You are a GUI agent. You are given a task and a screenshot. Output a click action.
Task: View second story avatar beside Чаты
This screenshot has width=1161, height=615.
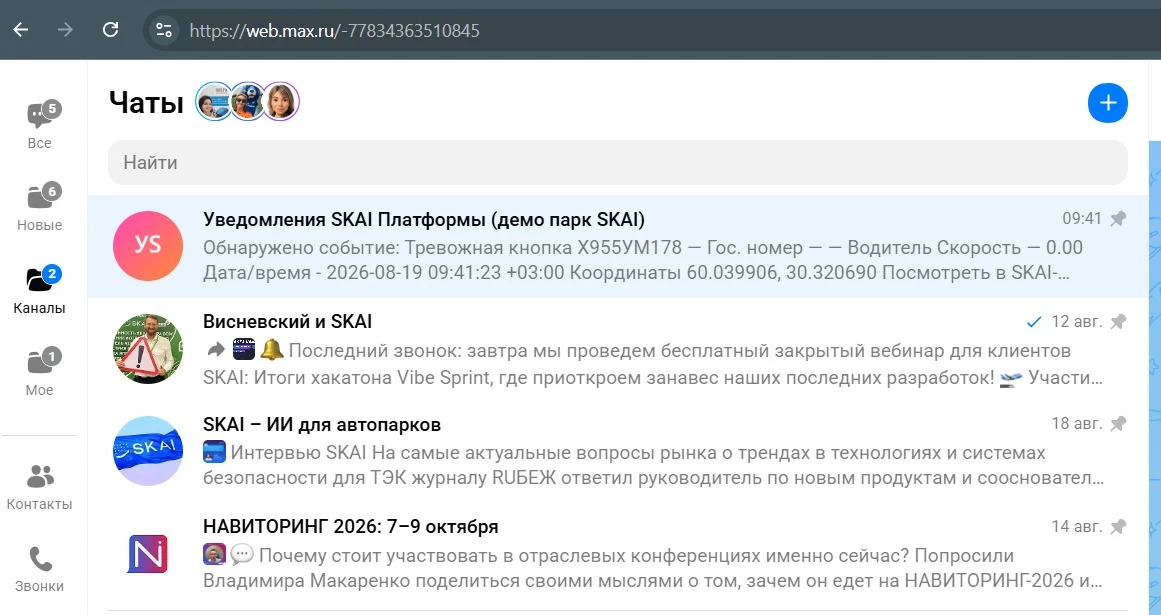(247, 101)
